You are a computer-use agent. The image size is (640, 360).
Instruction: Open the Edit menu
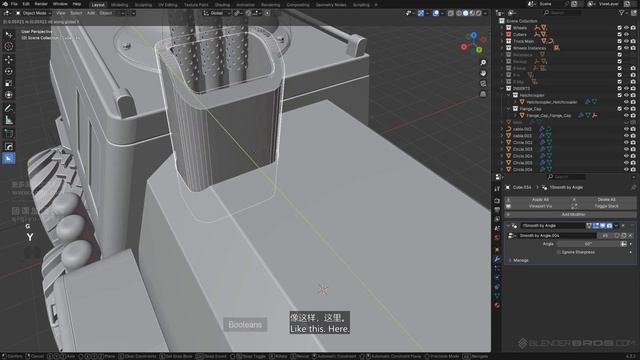click(26, 4)
